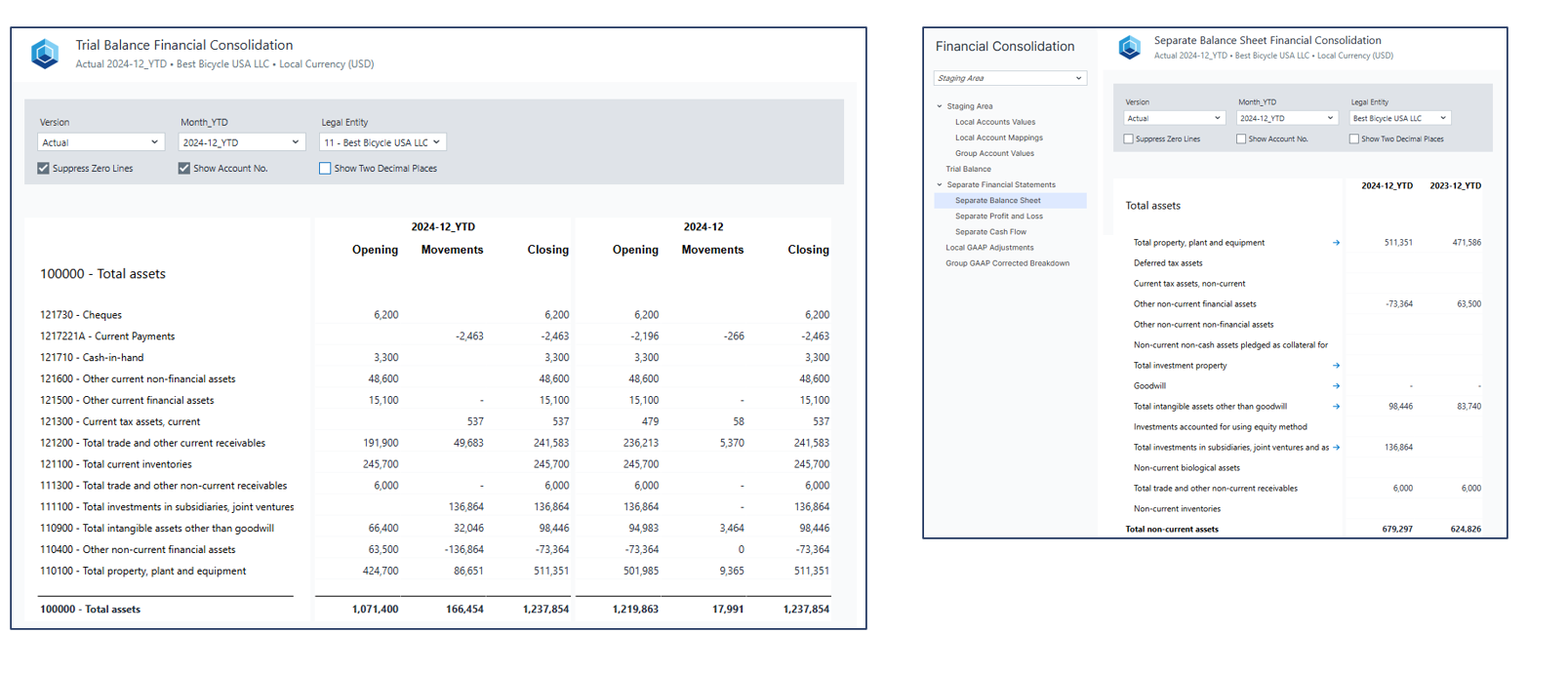Screen dimensions: 1568x673
Task: Collapse the Separate Financial Statements tree node
Action: point(940,184)
